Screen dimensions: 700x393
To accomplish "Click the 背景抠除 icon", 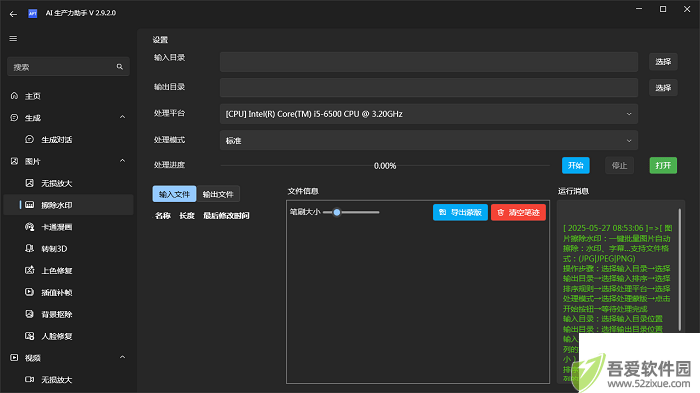I will click(29, 314).
